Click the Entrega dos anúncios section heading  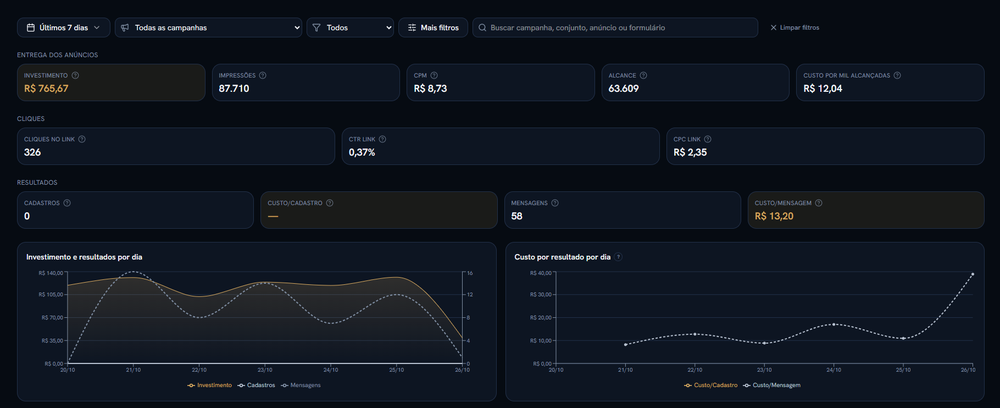tap(57, 55)
